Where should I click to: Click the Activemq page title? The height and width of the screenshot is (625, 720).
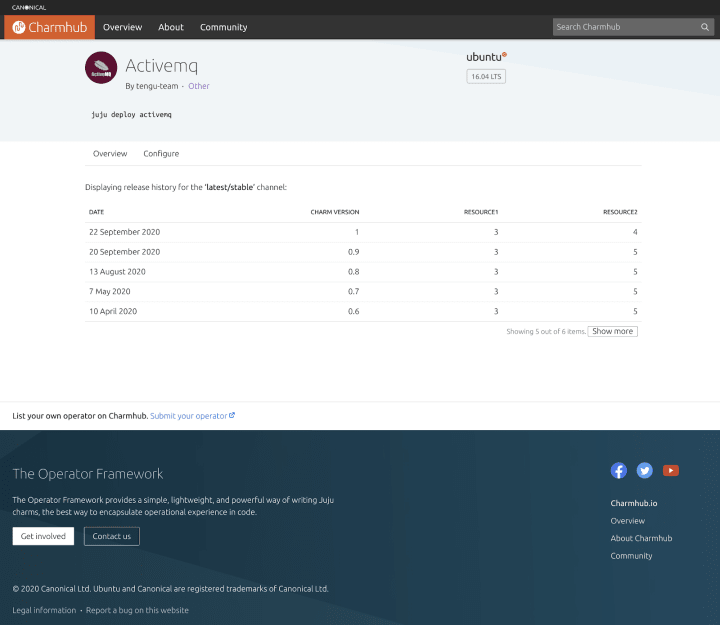(x=162, y=66)
